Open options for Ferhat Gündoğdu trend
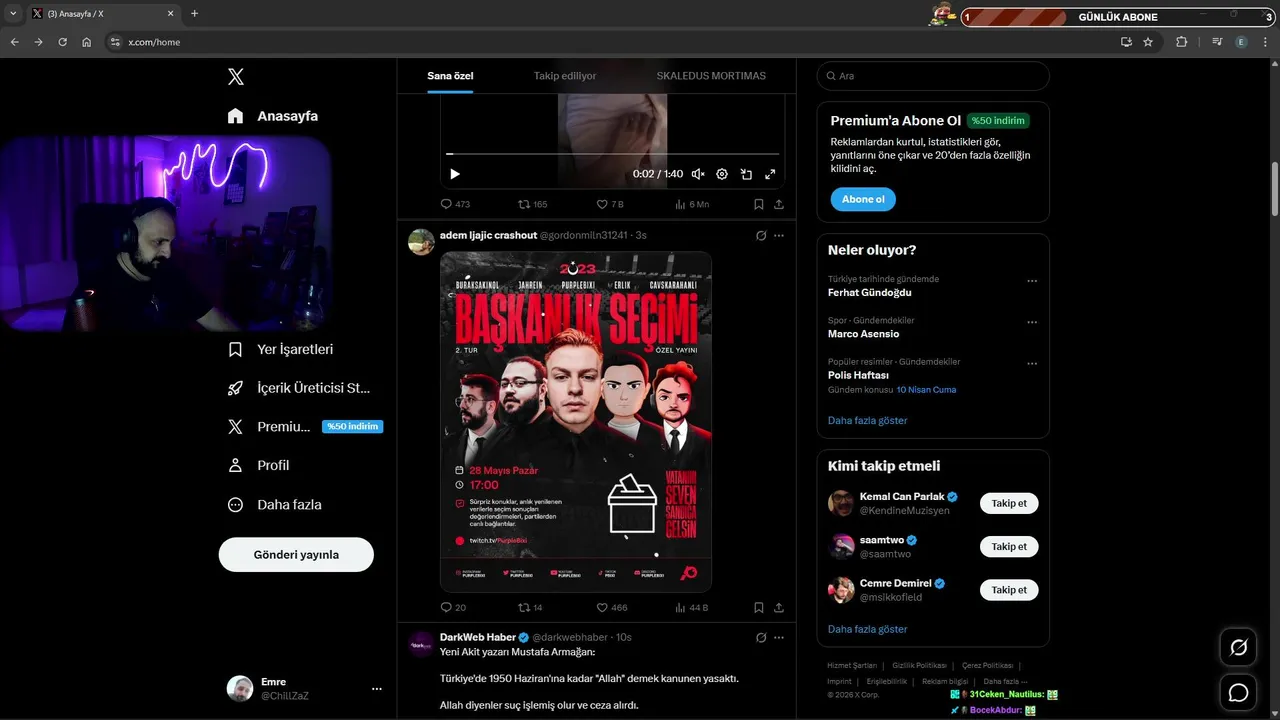1280x720 pixels. (1032, 281)
